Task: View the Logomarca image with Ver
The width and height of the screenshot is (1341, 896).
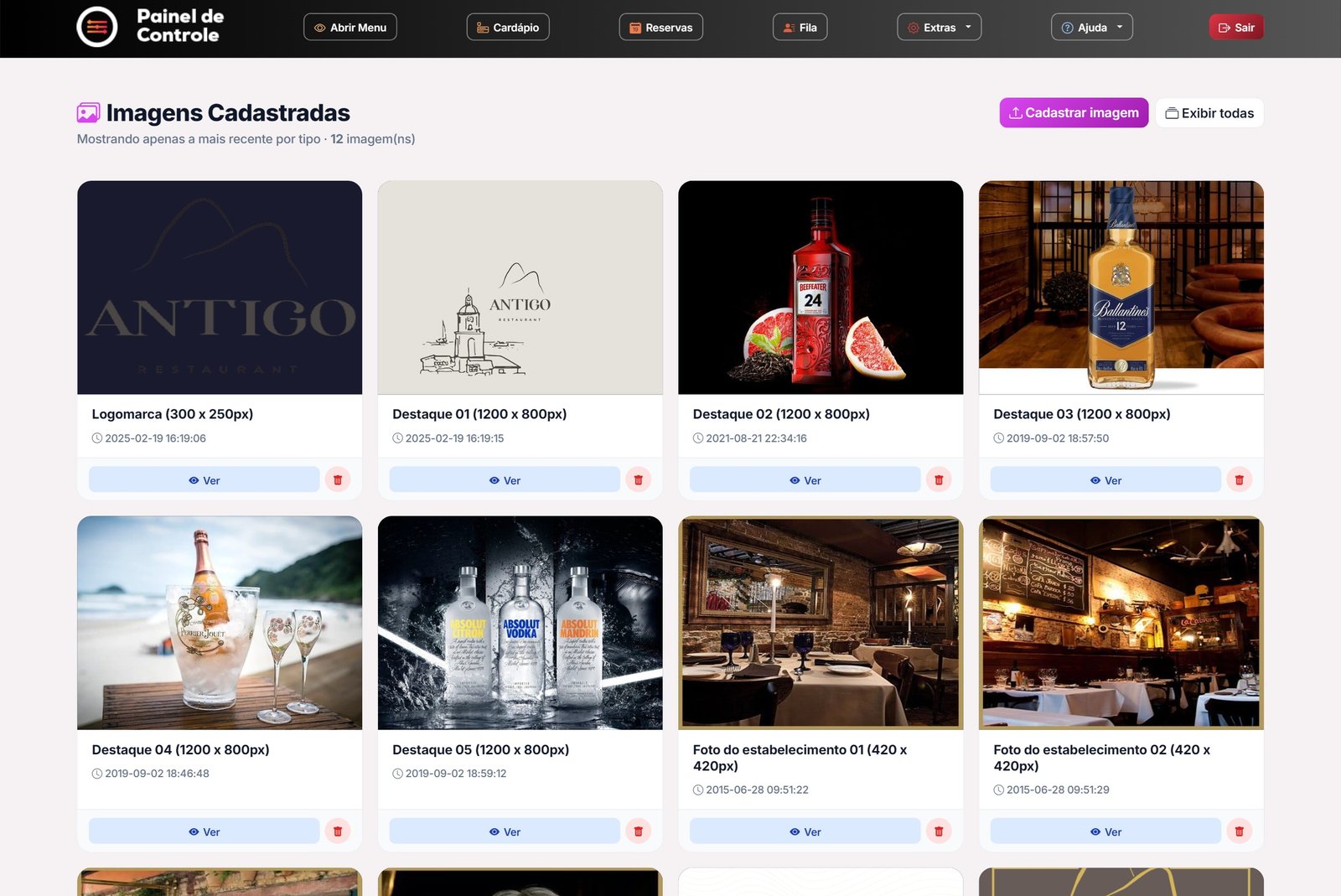Action: [x=205, y=479]
